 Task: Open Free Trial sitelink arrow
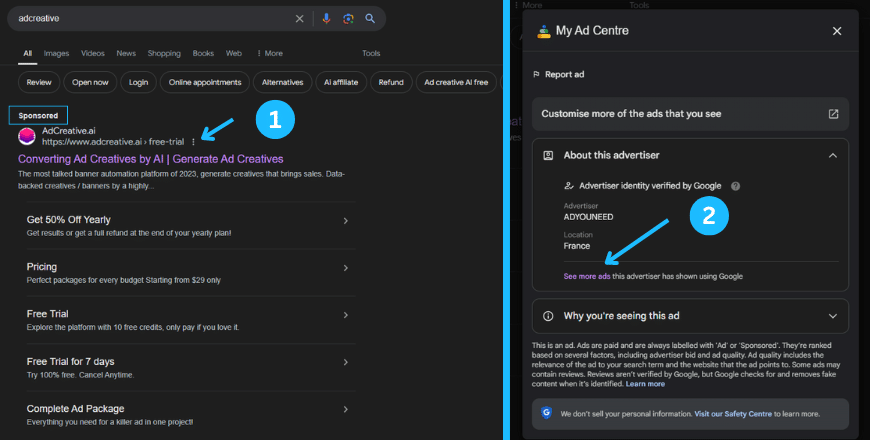tap(345, 315)
